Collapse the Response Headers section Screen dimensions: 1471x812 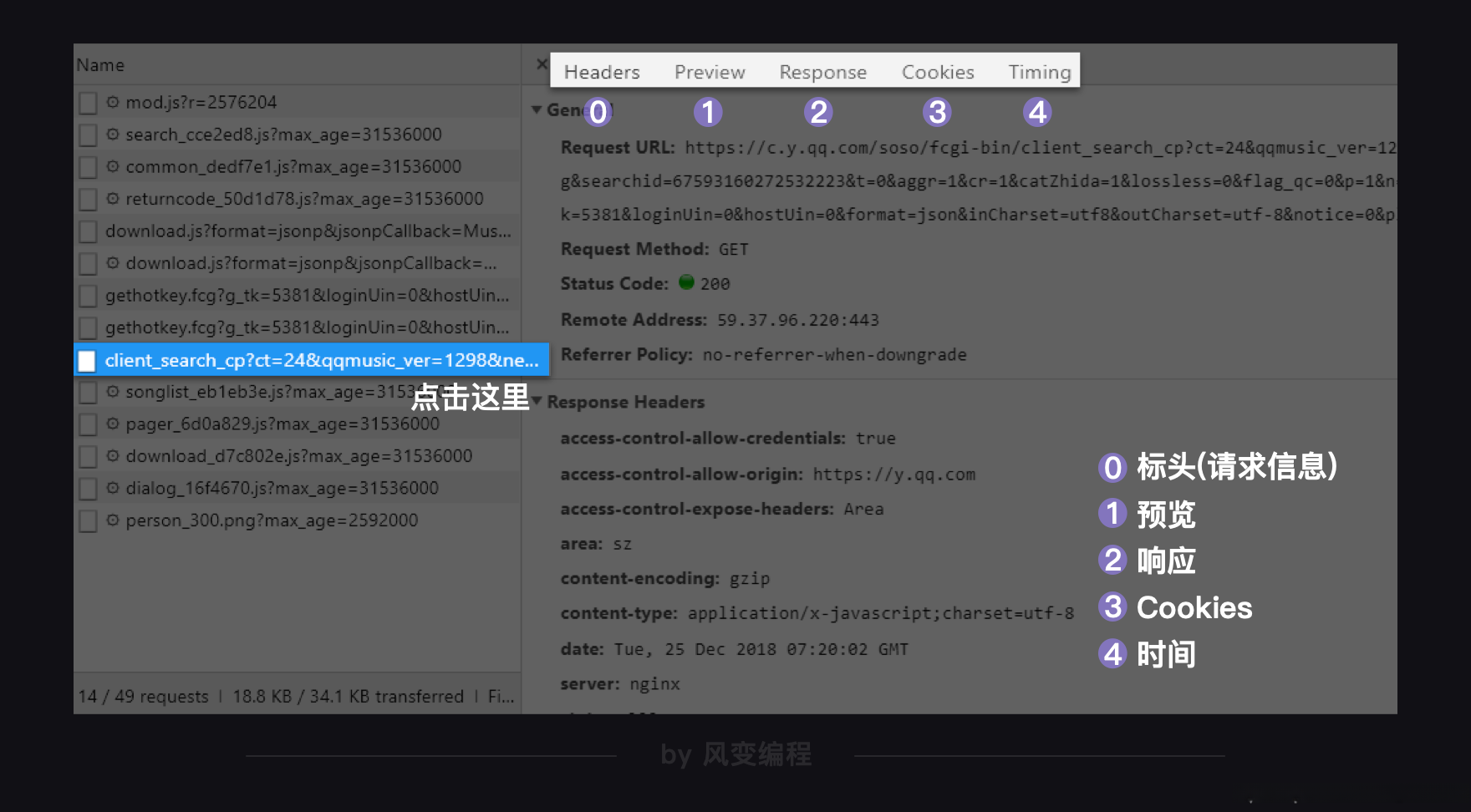536,402
